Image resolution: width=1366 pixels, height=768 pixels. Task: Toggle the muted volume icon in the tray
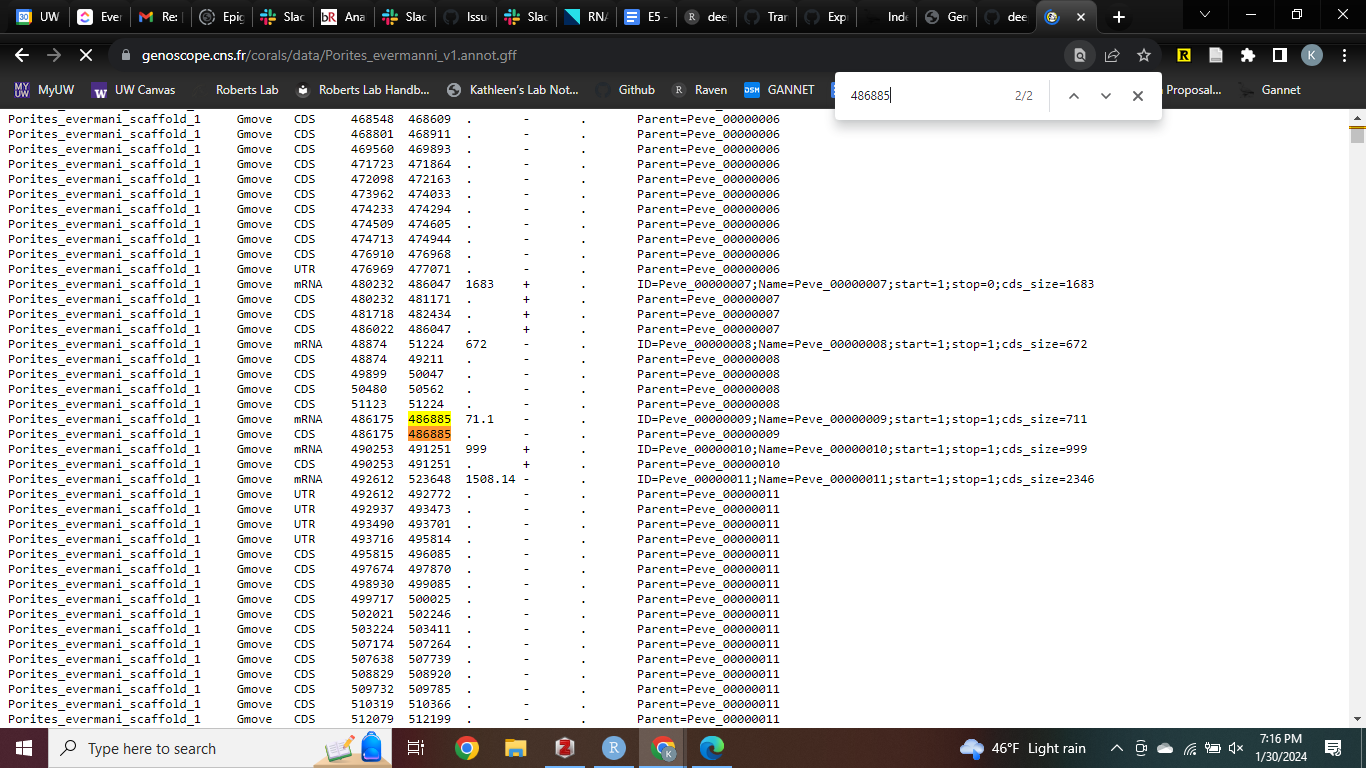point(1236,748)
